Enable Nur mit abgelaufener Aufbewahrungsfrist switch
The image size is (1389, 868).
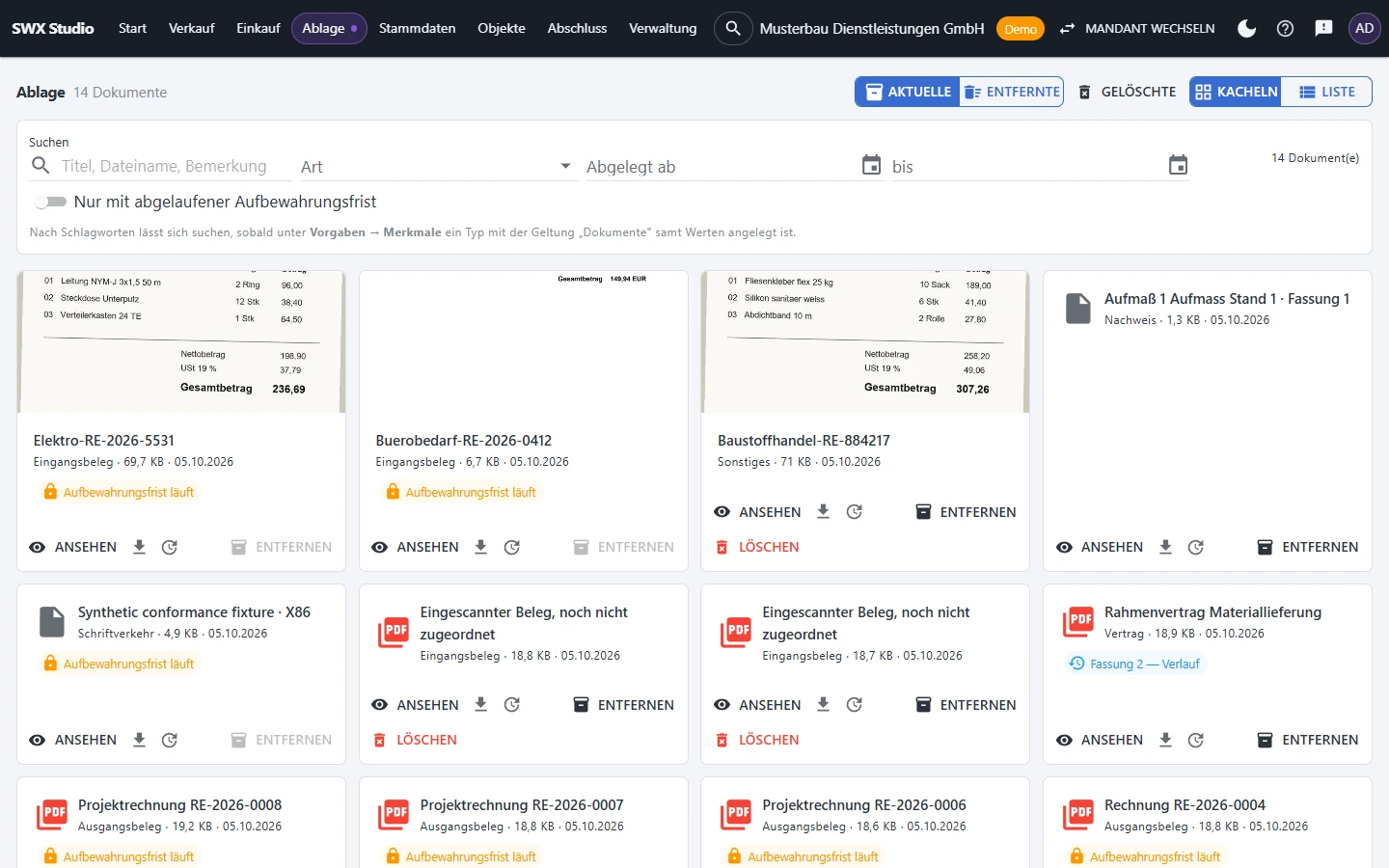point(50,202)
